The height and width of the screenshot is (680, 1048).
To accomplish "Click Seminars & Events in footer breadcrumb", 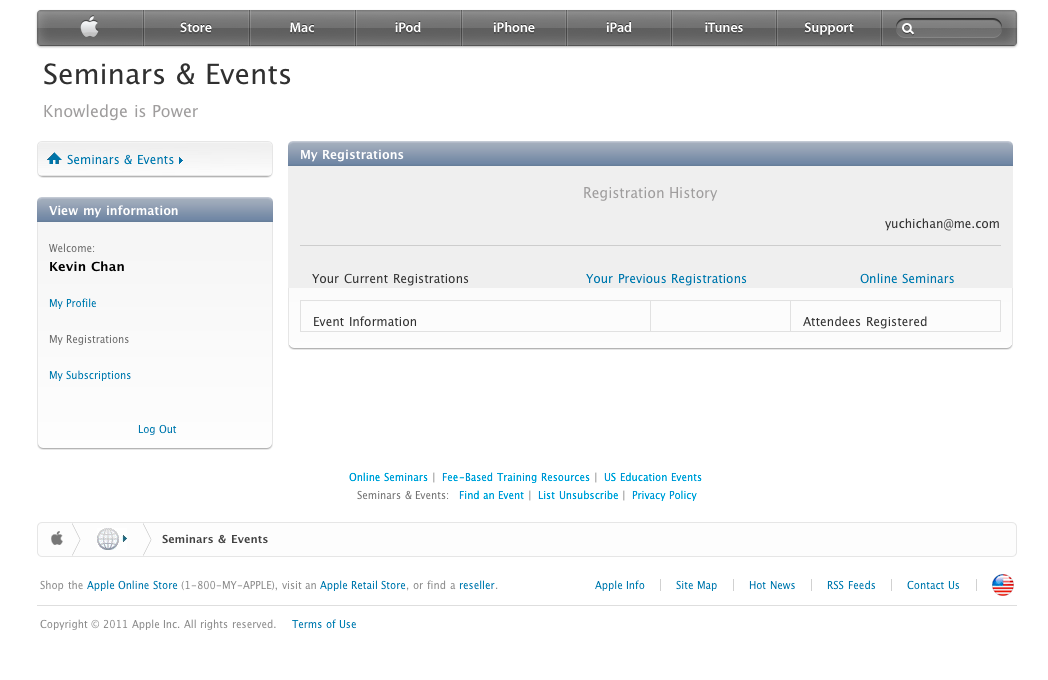I will tap(215, 539).
